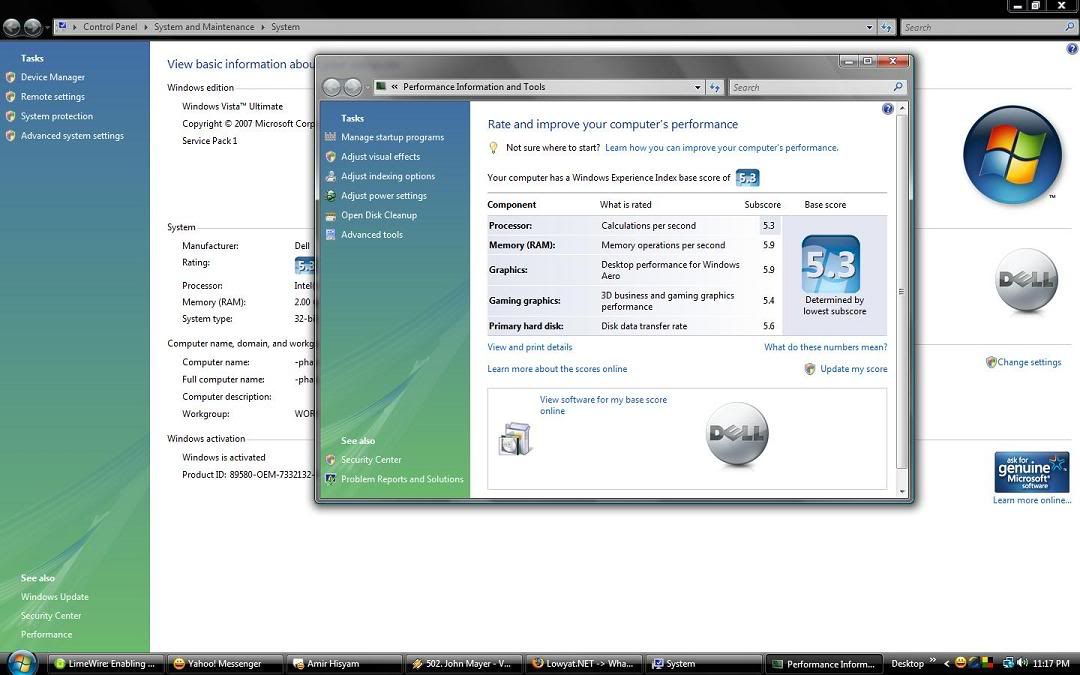Viewport: 1080px width, 675px height.
Task: Expand the Performance Information address bar dropdown
Action: (x=697, y=87)
